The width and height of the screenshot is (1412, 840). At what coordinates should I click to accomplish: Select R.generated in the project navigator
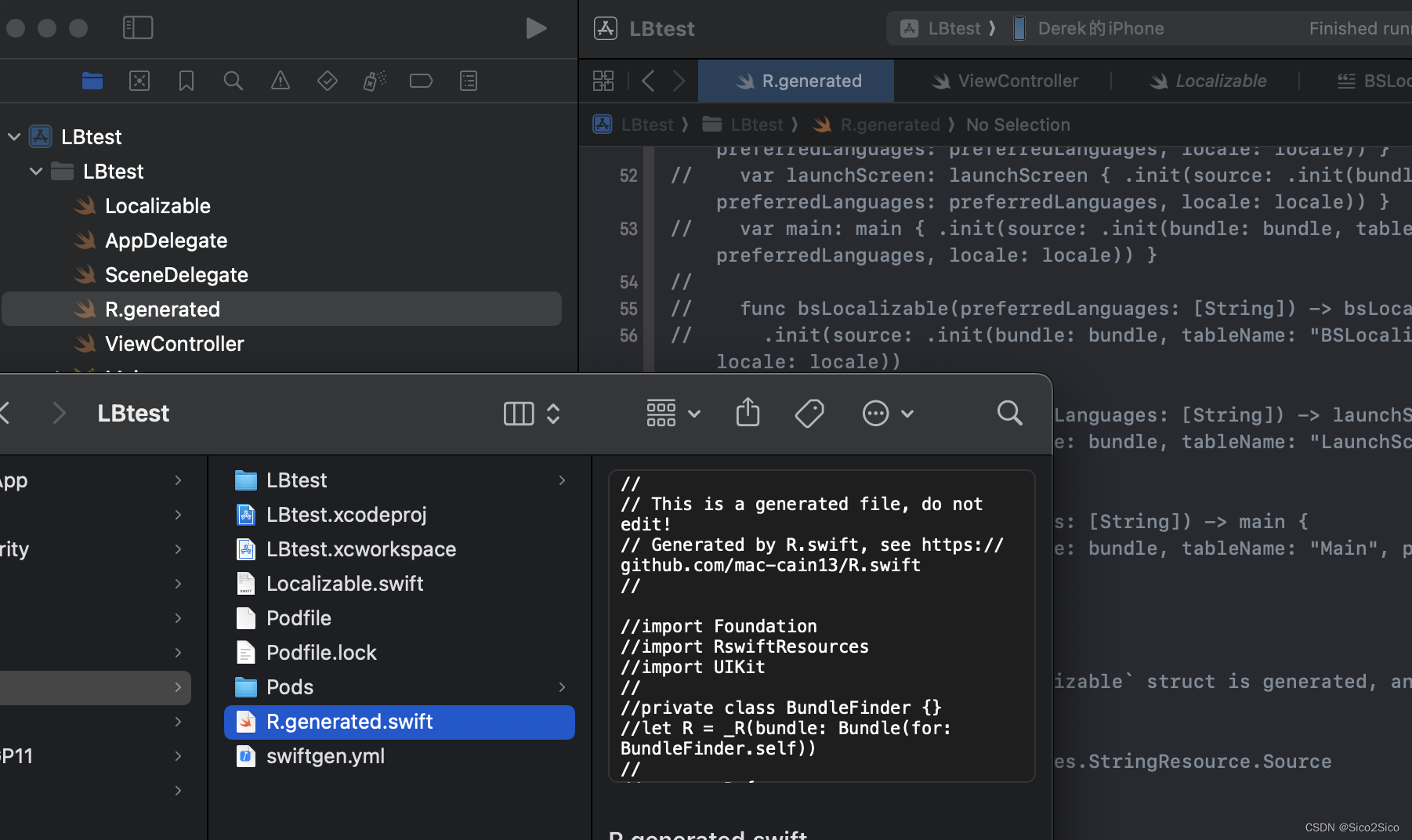click(282, 310)
